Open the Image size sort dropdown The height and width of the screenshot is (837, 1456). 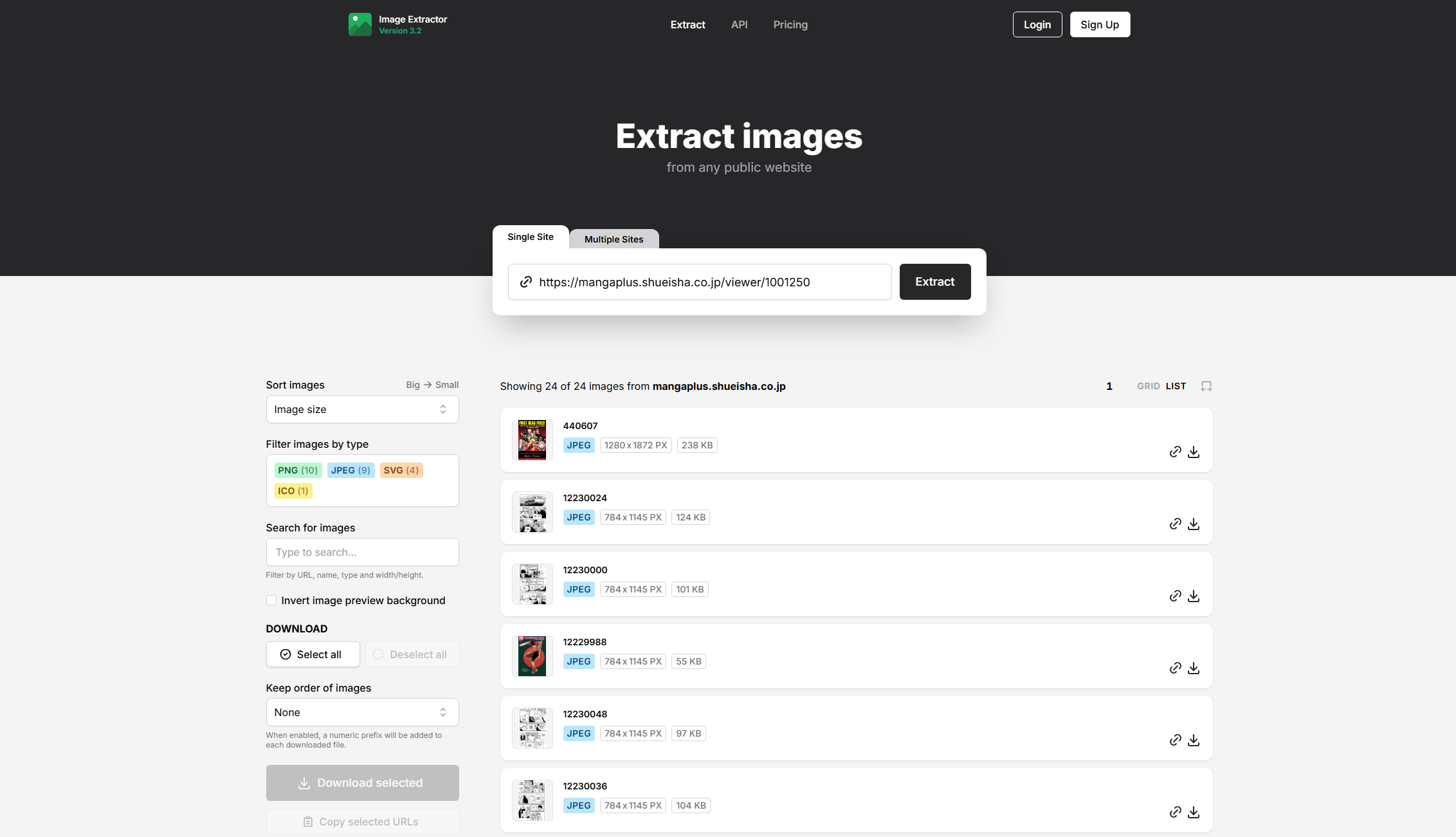click(362, 409)
